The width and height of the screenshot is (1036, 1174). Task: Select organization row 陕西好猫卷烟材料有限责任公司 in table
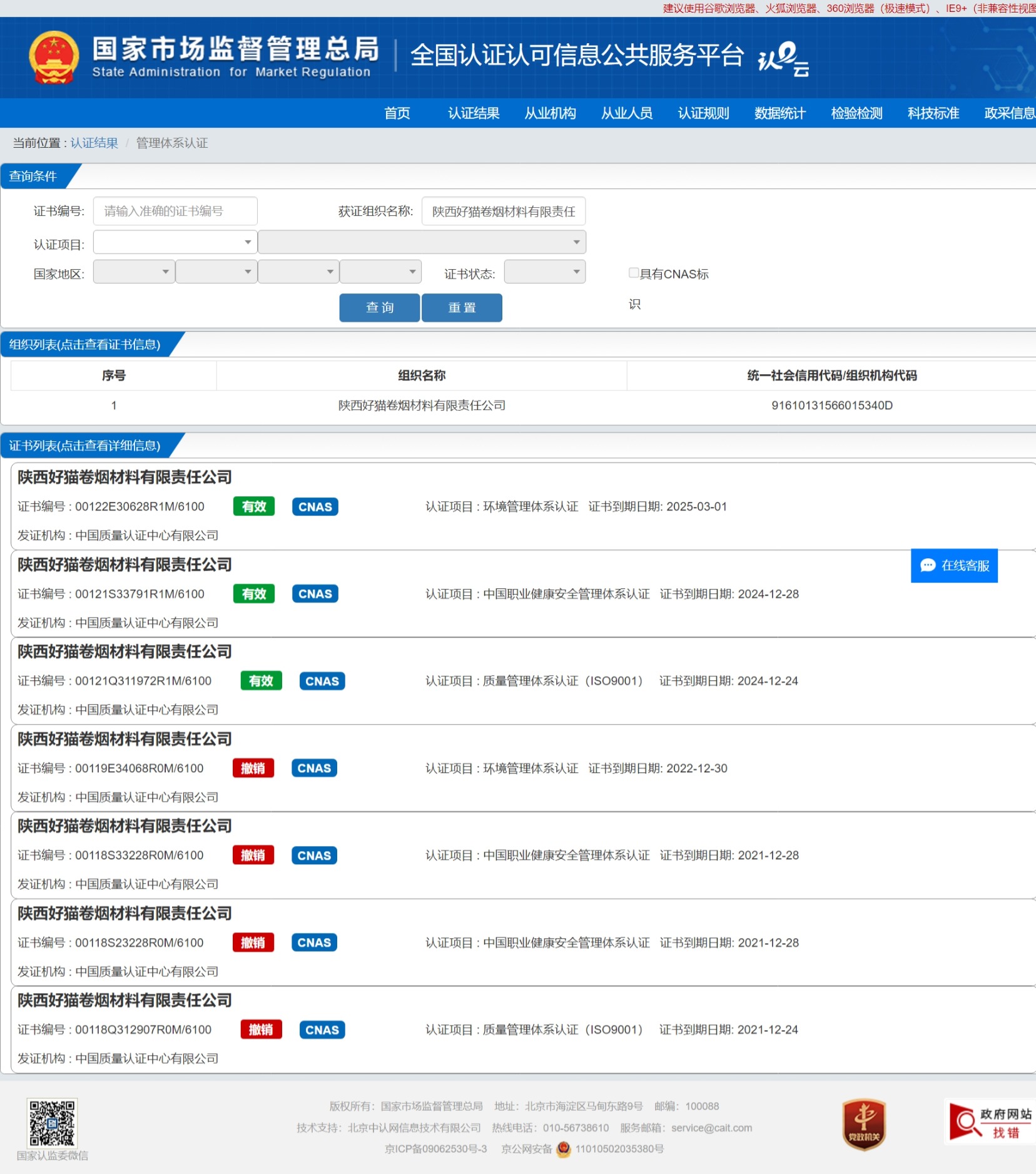(x=523, y=406)
